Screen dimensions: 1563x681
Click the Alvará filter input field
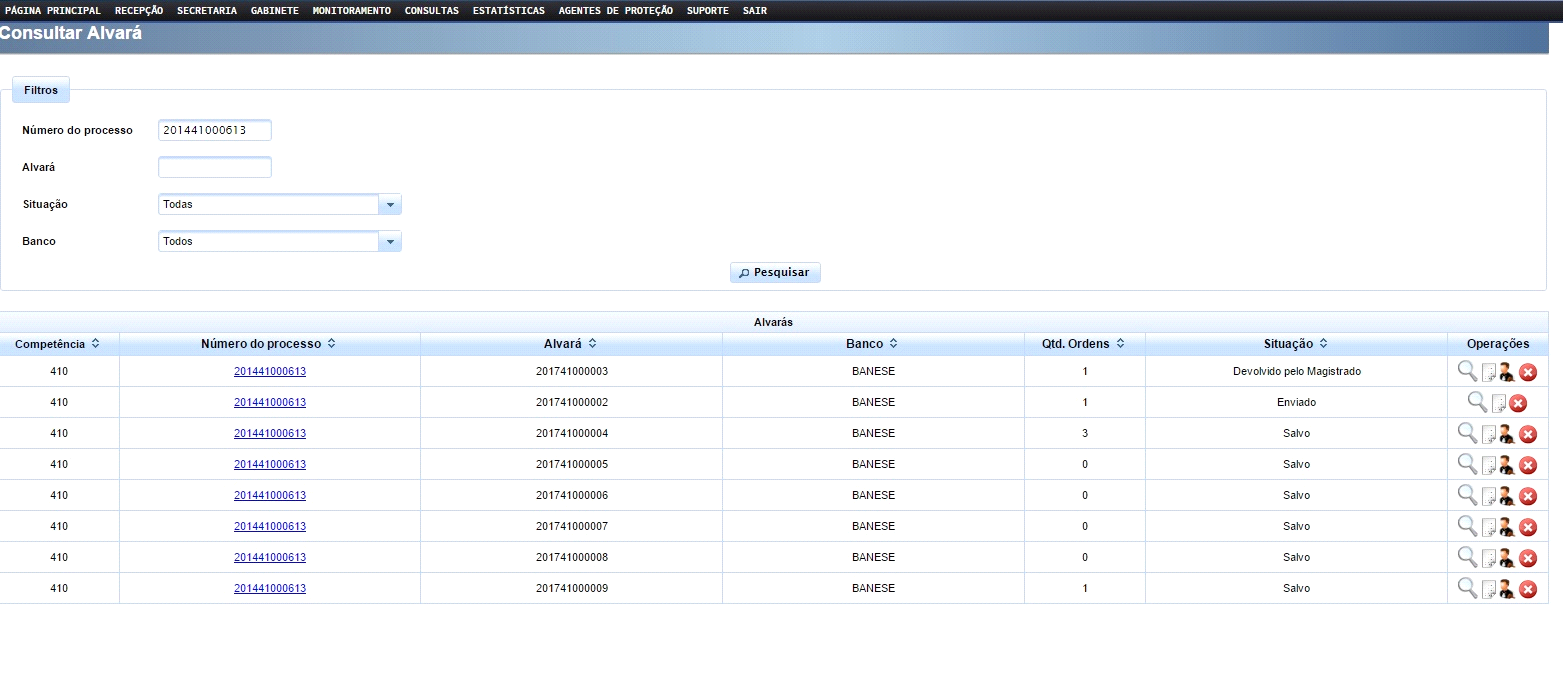[215, 167]
